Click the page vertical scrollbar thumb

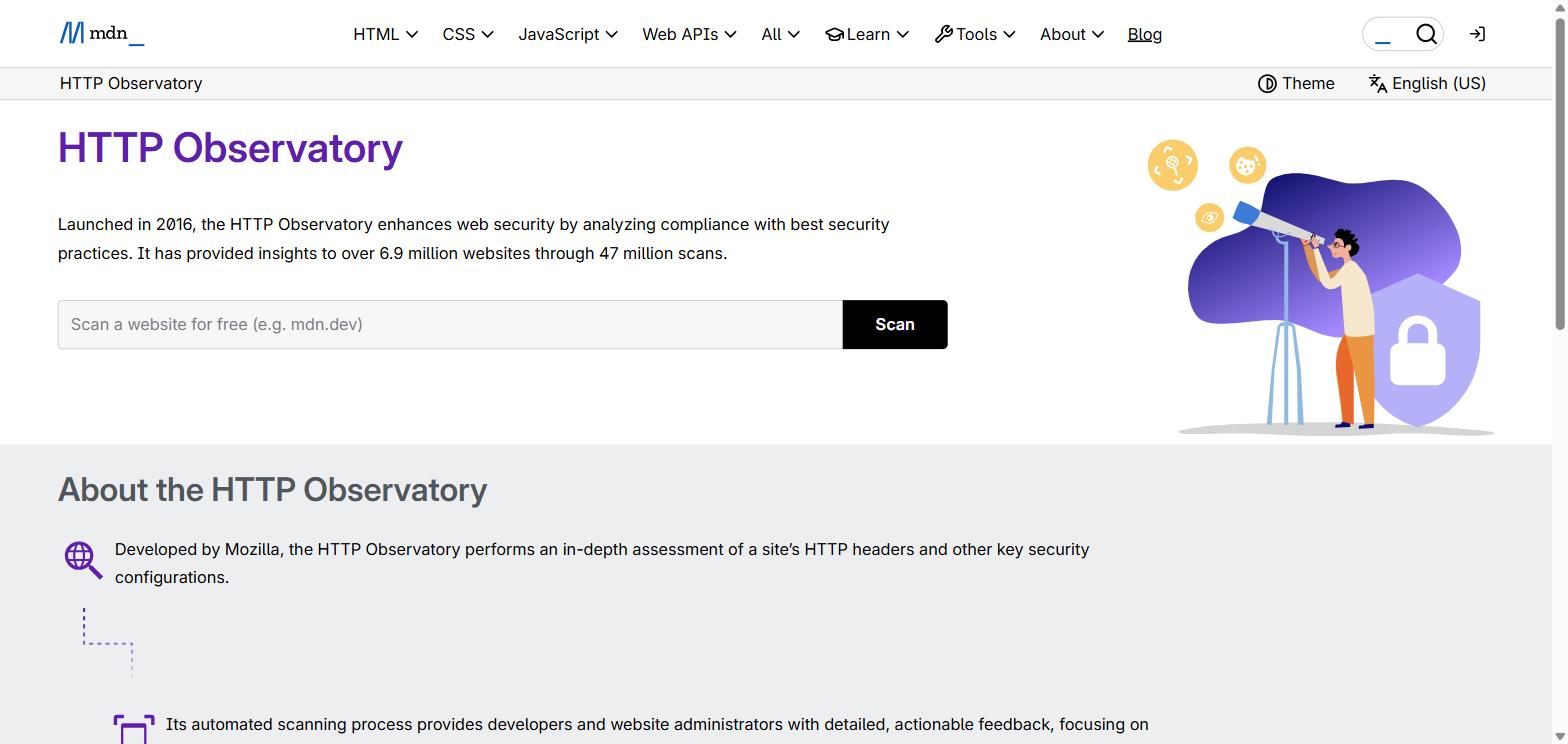click(x=1559, y=170)
